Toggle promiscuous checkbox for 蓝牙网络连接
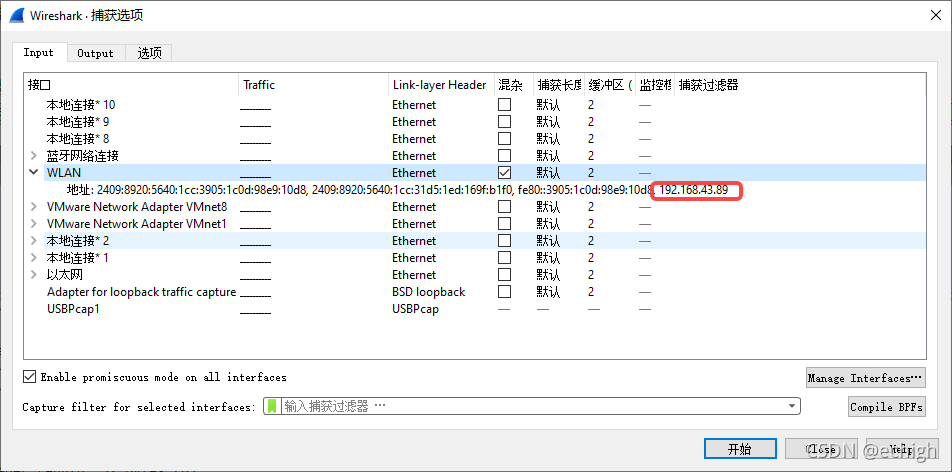952x472 pixels. pyautogui.click(x=504, y=156)
